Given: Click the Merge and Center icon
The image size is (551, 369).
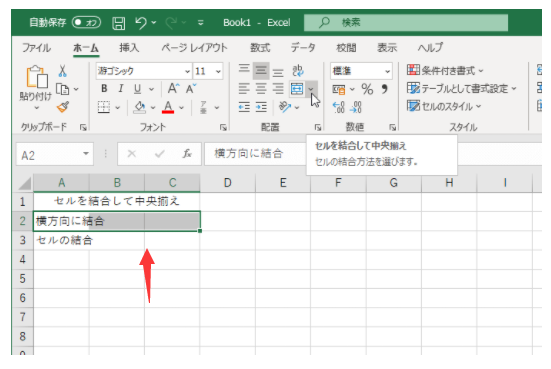Looking at the screenshot, I should 297,89.
